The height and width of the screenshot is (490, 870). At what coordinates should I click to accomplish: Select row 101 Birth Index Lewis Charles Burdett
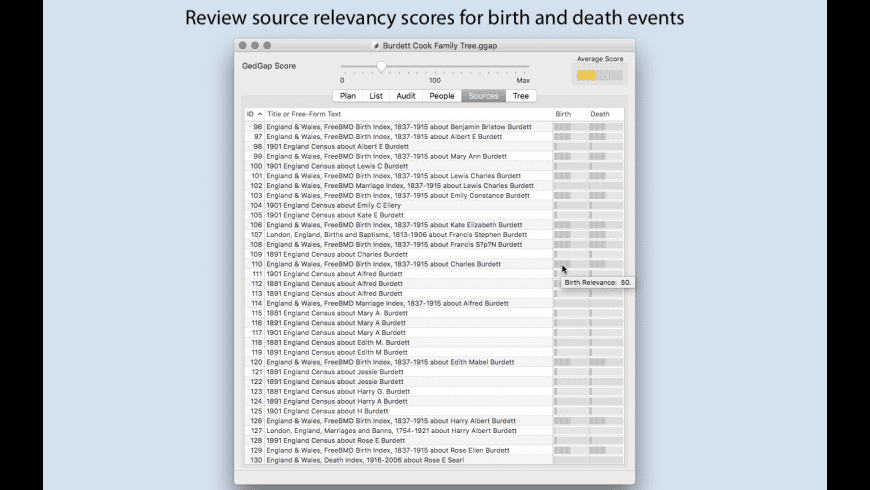434,176
